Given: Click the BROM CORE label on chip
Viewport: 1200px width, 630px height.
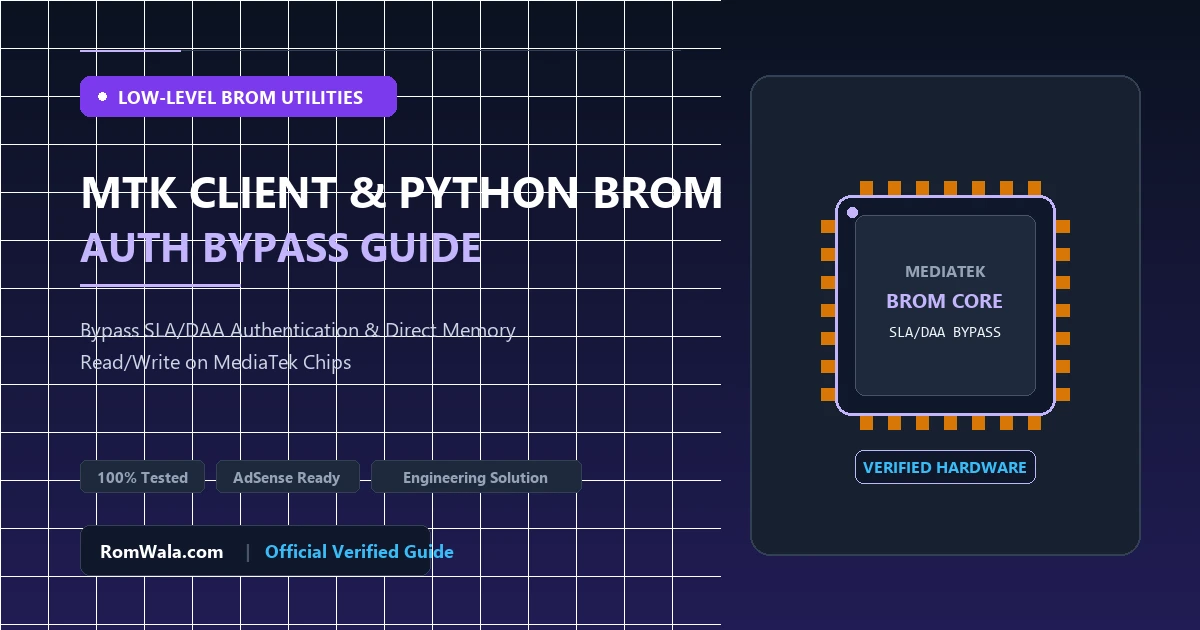Looking at the screenshot, I should (x=944, y=301).
